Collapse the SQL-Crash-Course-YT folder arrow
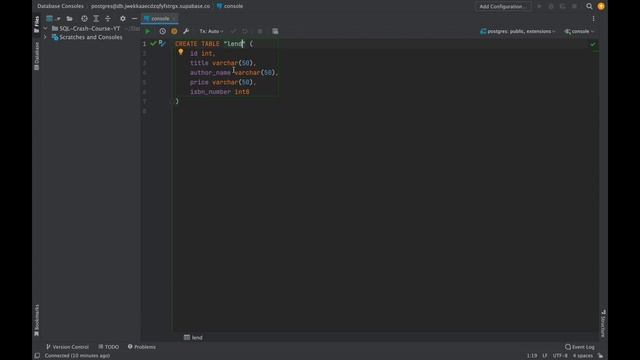640x360 pixels. tap(45, 29)
